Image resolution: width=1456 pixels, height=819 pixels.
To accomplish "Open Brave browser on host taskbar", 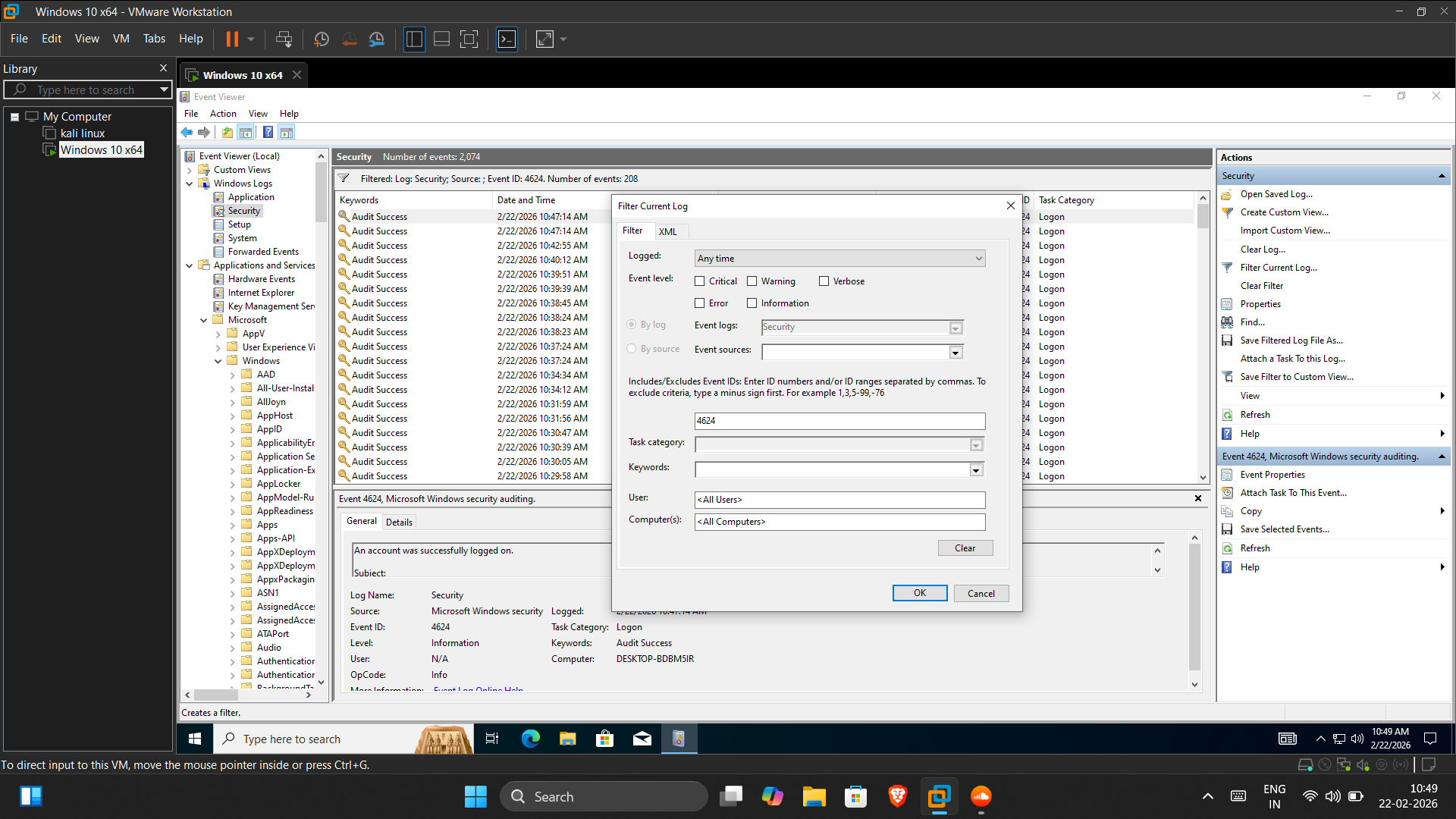I will click(898, 796).
